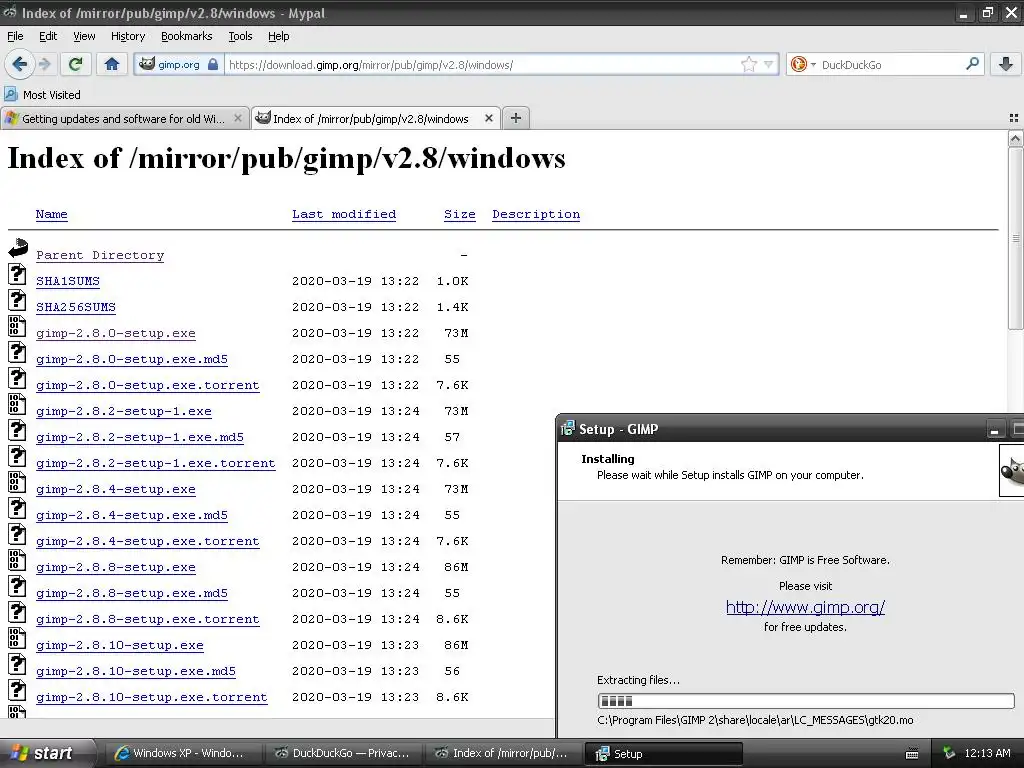Open a new tab with plus button
Viewport: 1024px width, 768px height.
(x=516, y=118)
